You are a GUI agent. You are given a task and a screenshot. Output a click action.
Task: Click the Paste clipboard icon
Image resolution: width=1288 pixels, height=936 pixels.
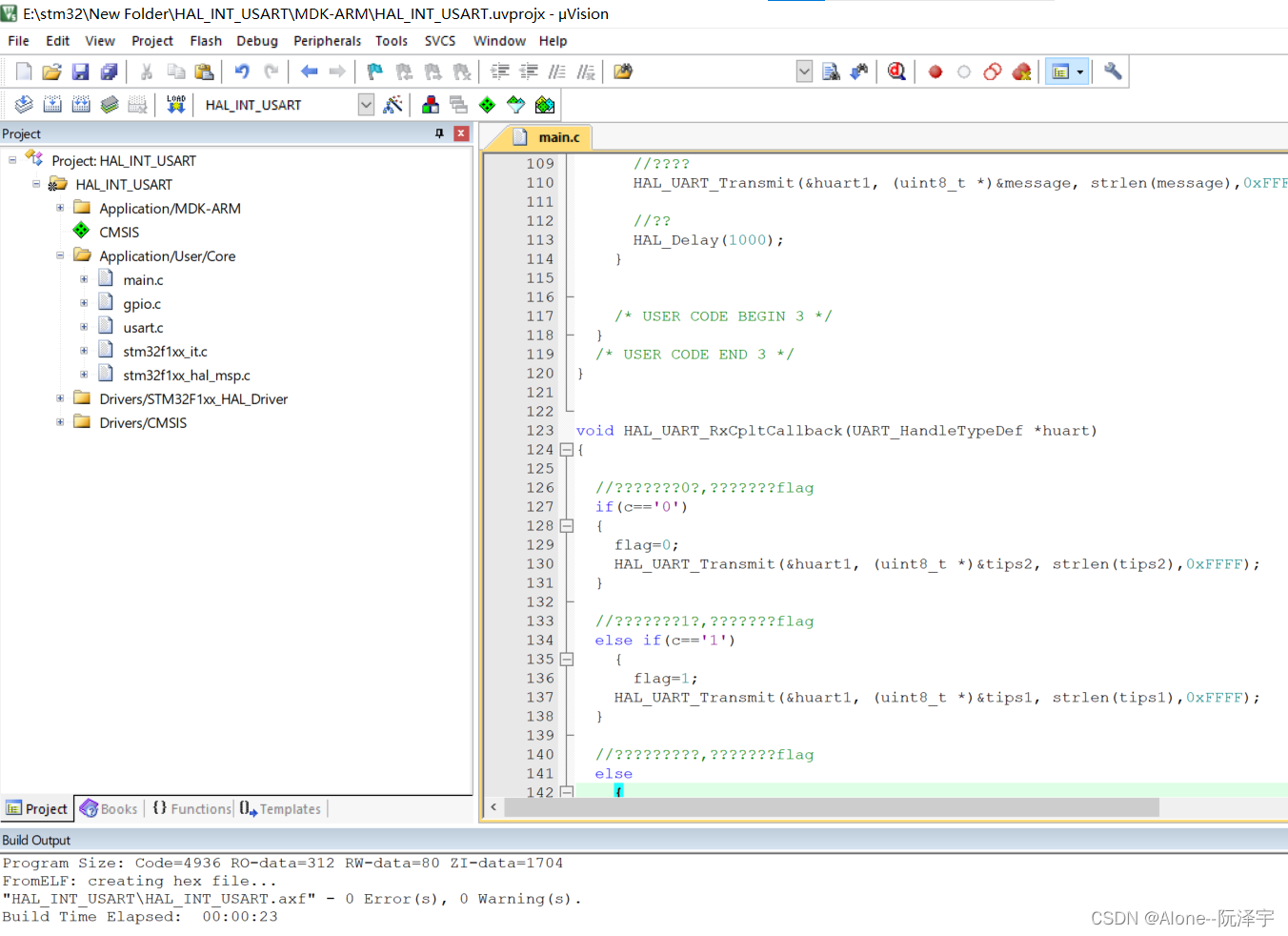point(204,71)
